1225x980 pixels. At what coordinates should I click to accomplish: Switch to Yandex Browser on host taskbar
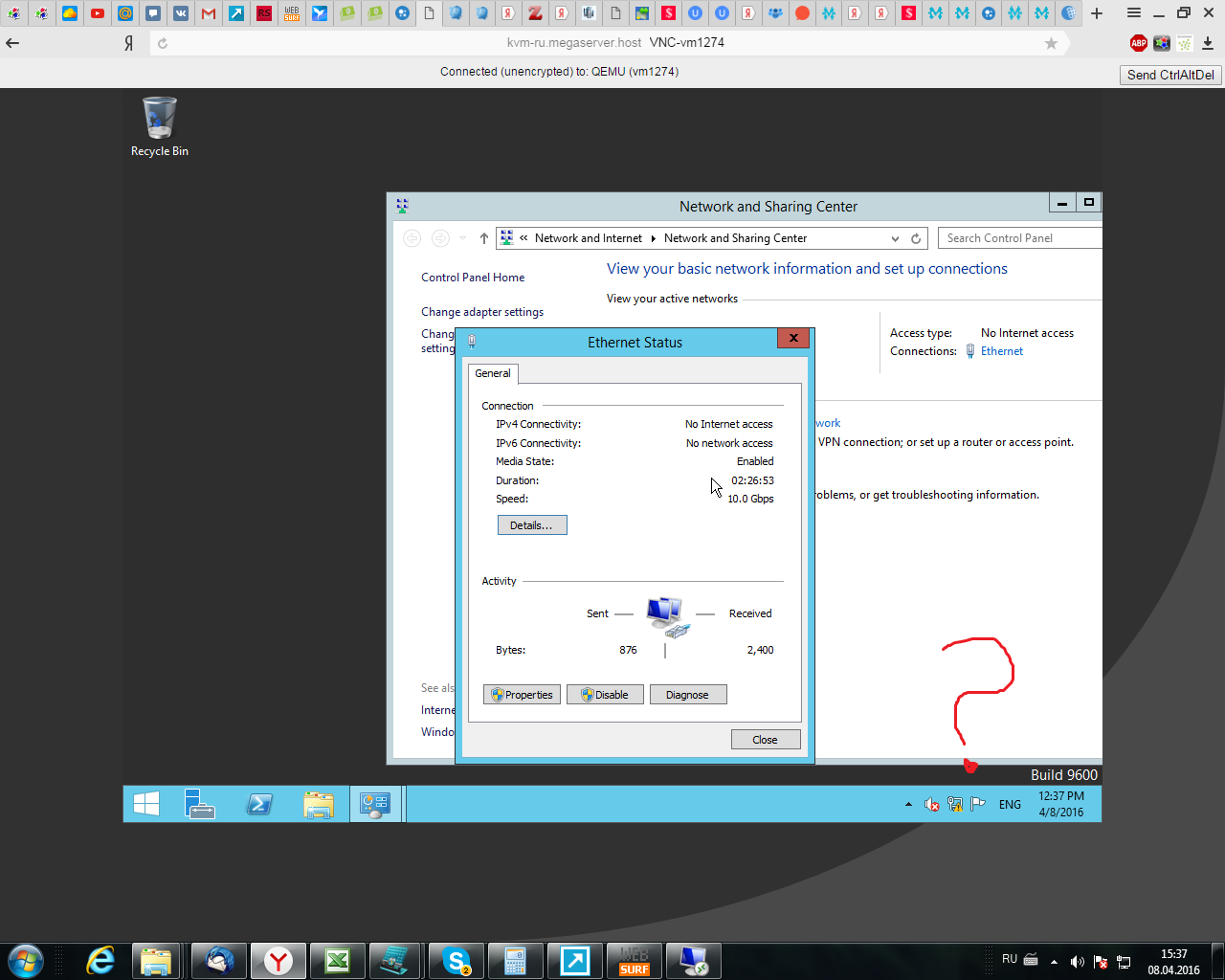click(278, 961)
